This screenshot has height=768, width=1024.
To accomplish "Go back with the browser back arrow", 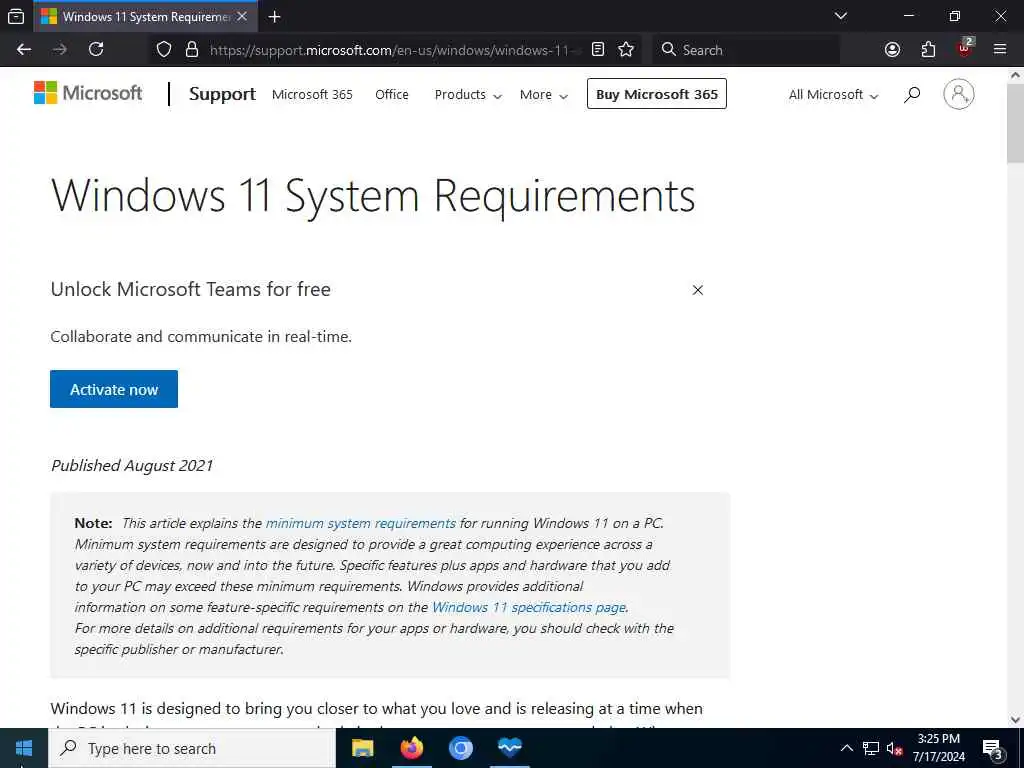I will pyautogui.click(x=24, y=50).
